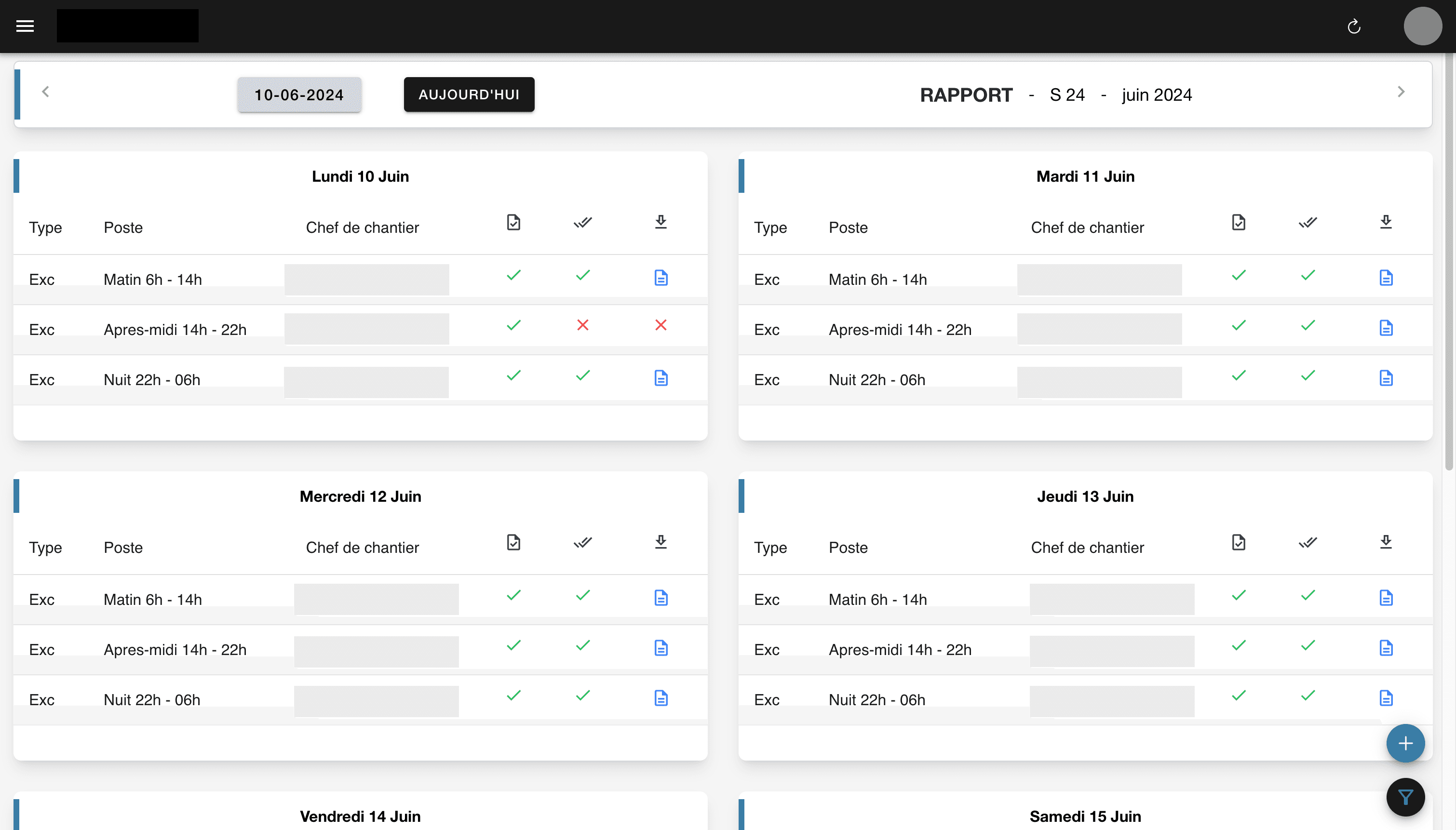
Task: Click Mercredi 12 Juin Matin document icon
Action: tap(661, 598)
